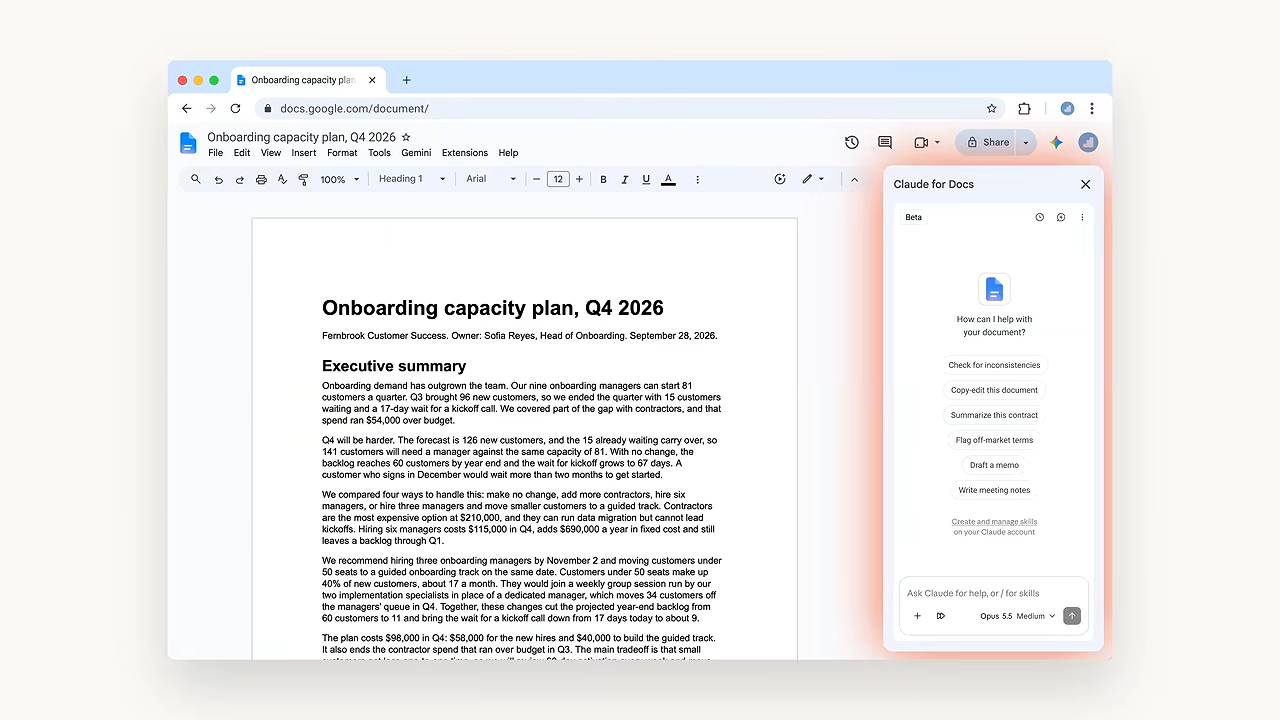Open version history clock icon
Image resolution: width=1280 pixels, height=720 pixels.
click(x=852, y=142)
